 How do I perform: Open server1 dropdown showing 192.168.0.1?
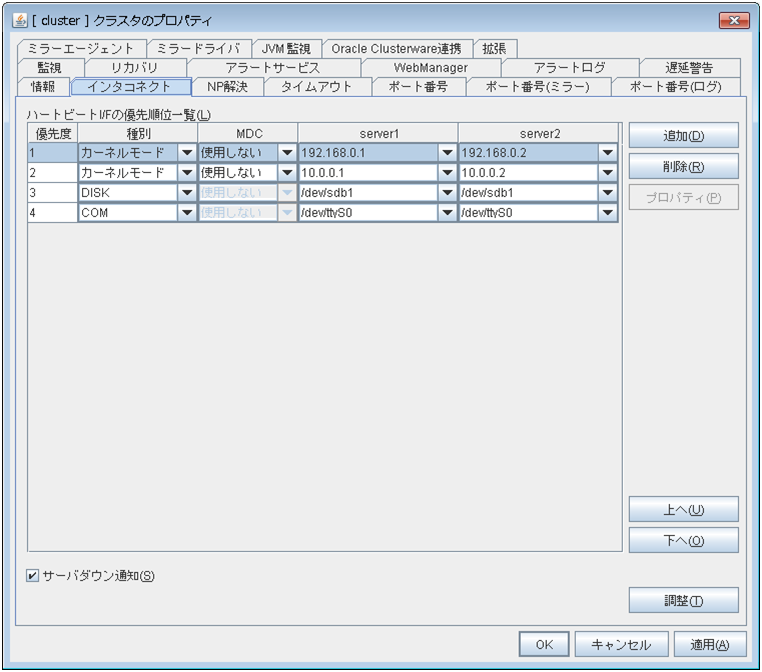point(447,153)
